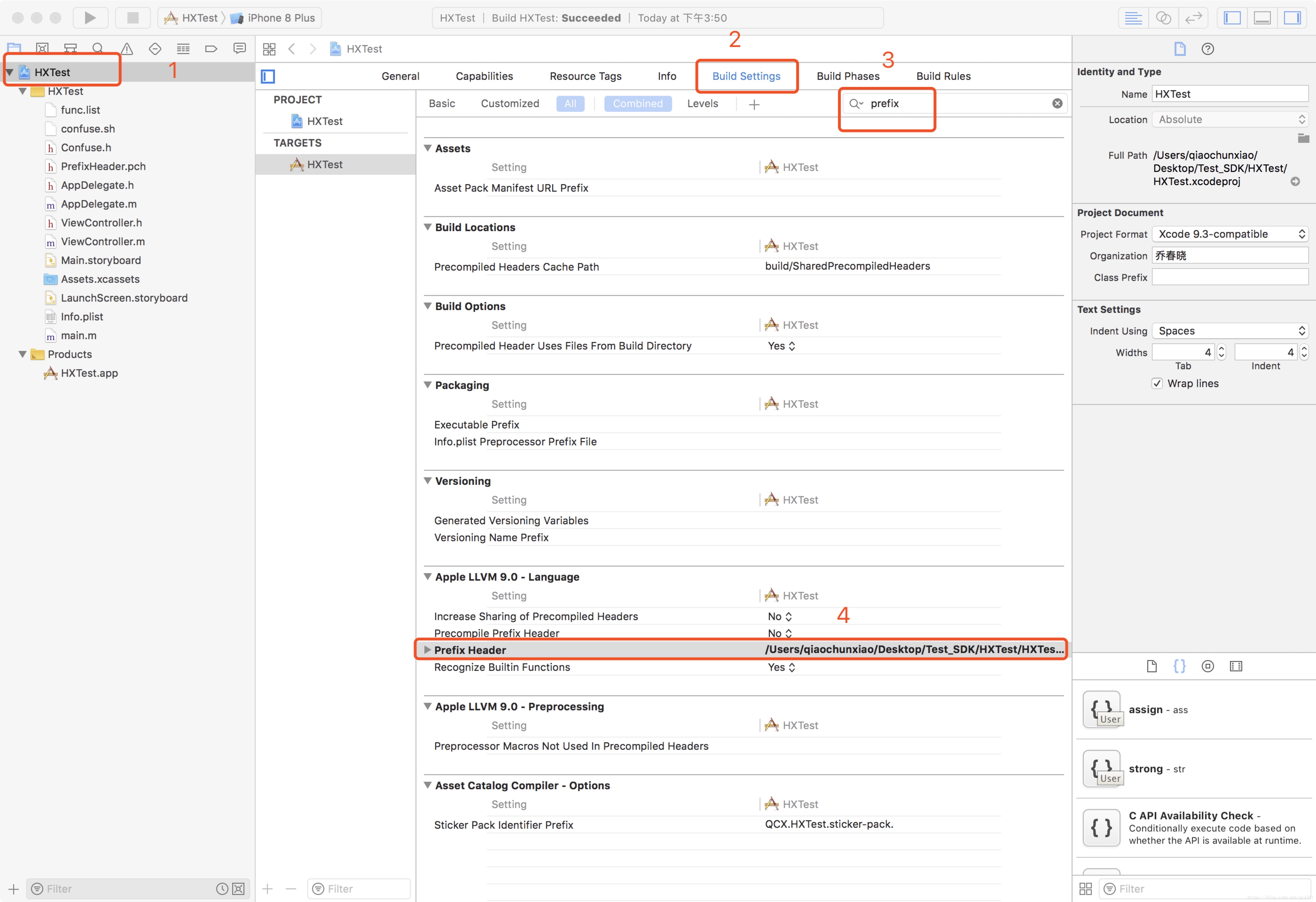Image resolution: width=1316 pixels, height=902 pixels.
Task: Switch to the Resource Tags tab
Action: click(586, 76)
